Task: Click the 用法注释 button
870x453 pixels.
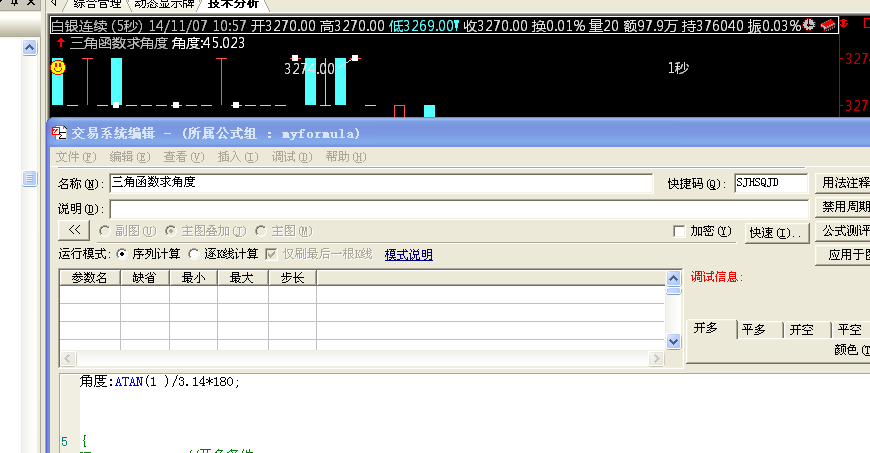Action: click(843, 183)
